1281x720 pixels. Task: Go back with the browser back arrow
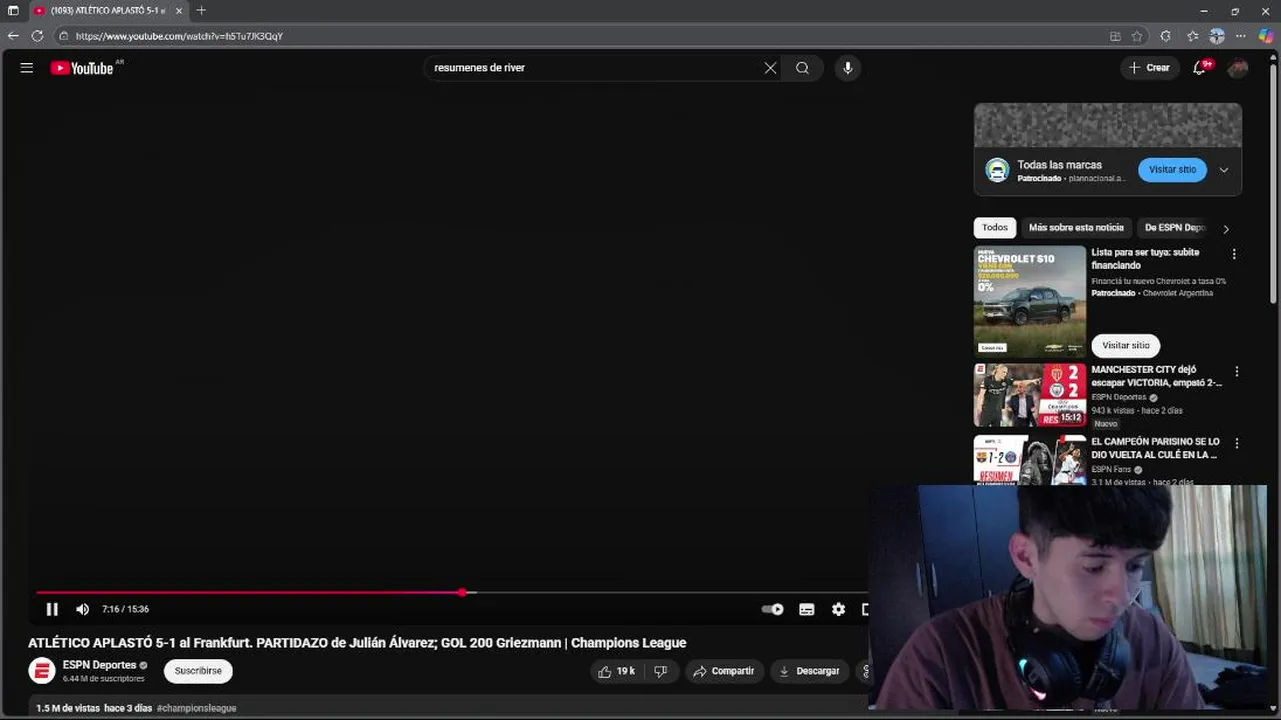click(13, 36)
